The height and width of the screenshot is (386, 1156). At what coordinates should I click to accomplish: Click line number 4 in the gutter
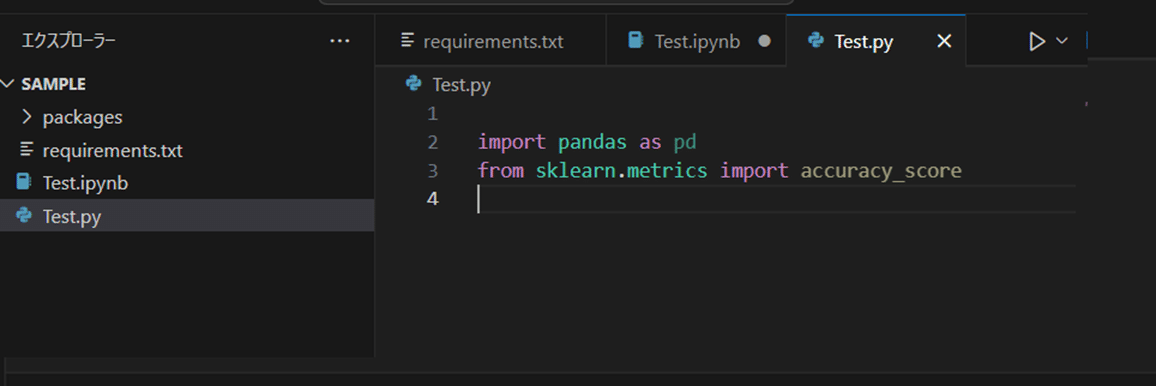tap(432, 199)
